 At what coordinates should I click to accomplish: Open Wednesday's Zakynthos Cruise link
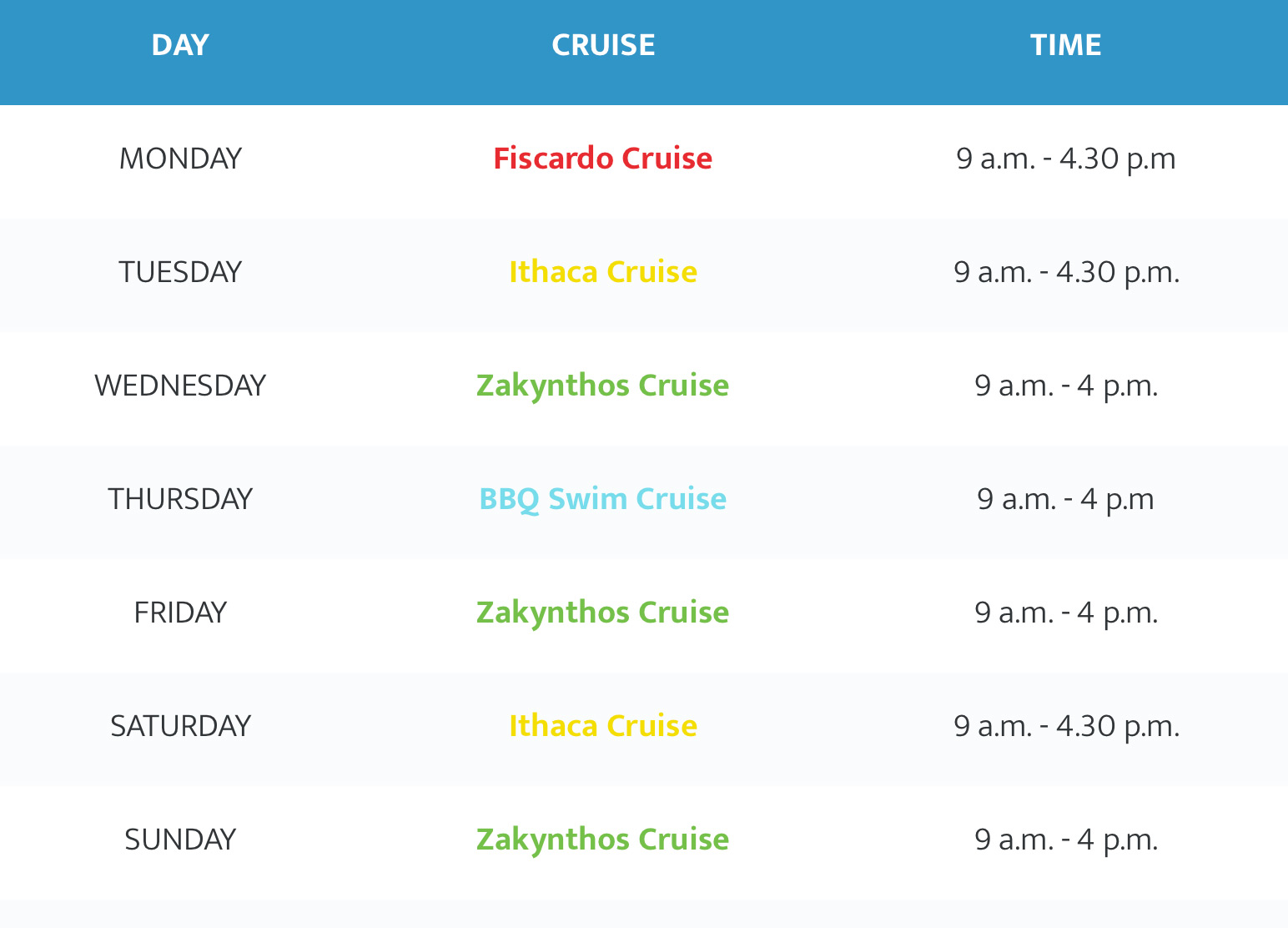[x=603, y=386]
